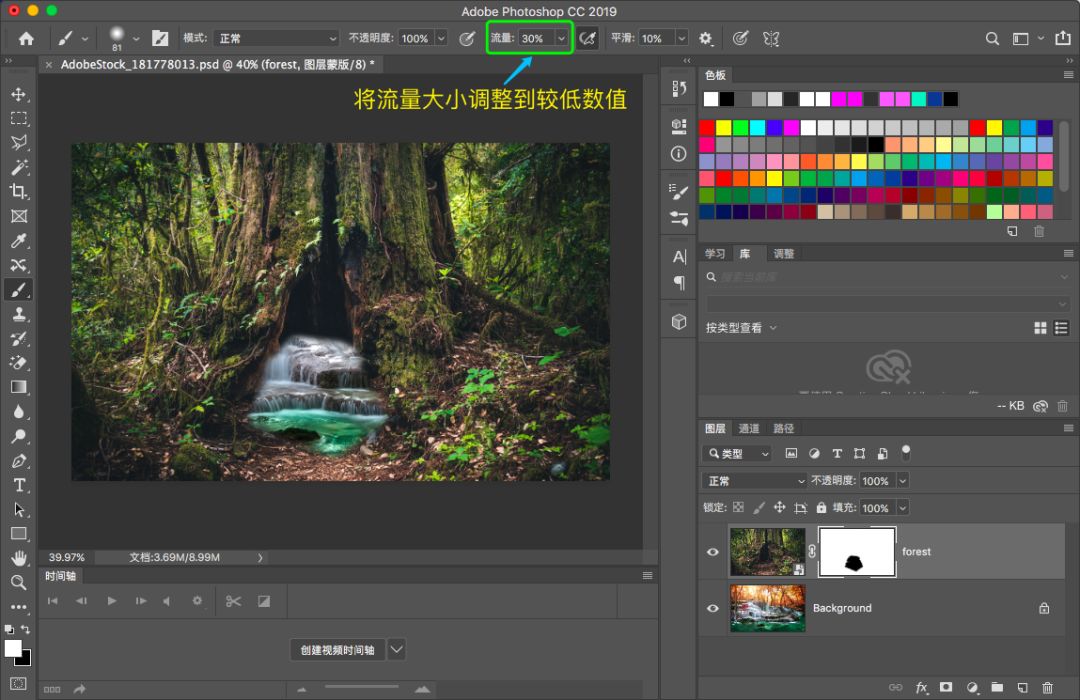
Task: Hide the Background layer visibility eye
Action: 712,608
